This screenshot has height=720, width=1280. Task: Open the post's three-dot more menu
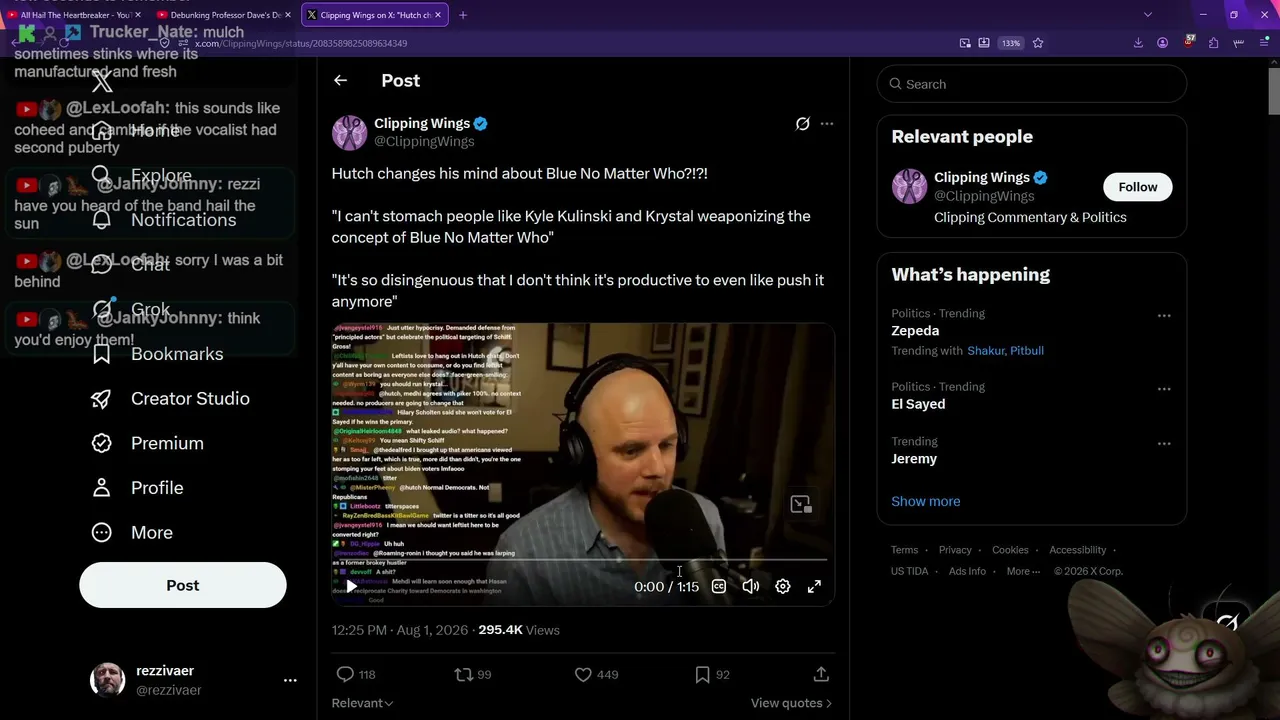[827, 124]
